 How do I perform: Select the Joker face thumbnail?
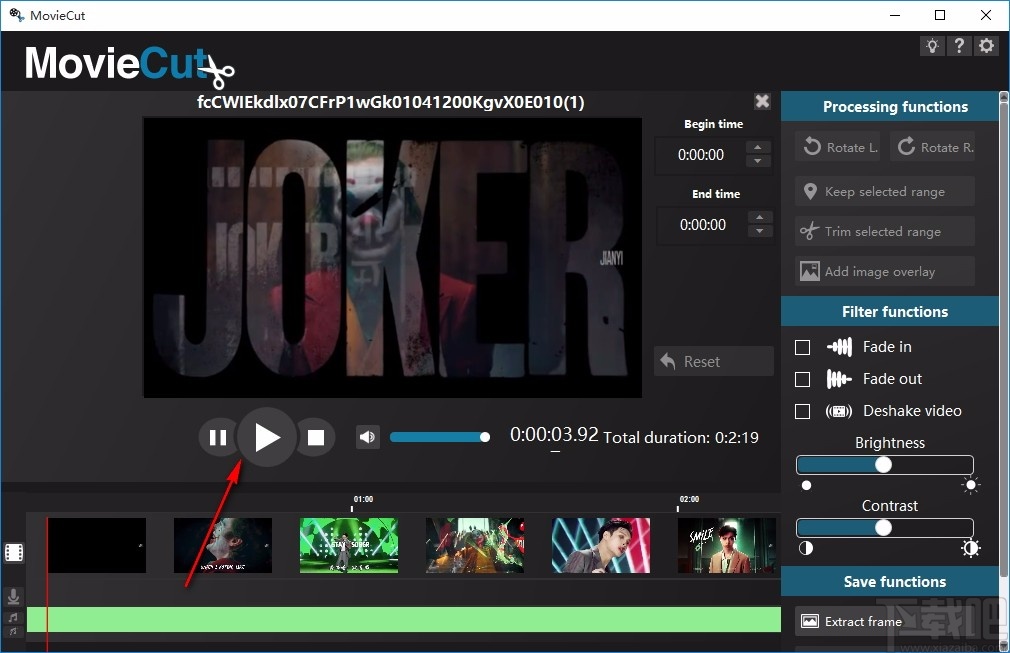(x=223, y=545)
